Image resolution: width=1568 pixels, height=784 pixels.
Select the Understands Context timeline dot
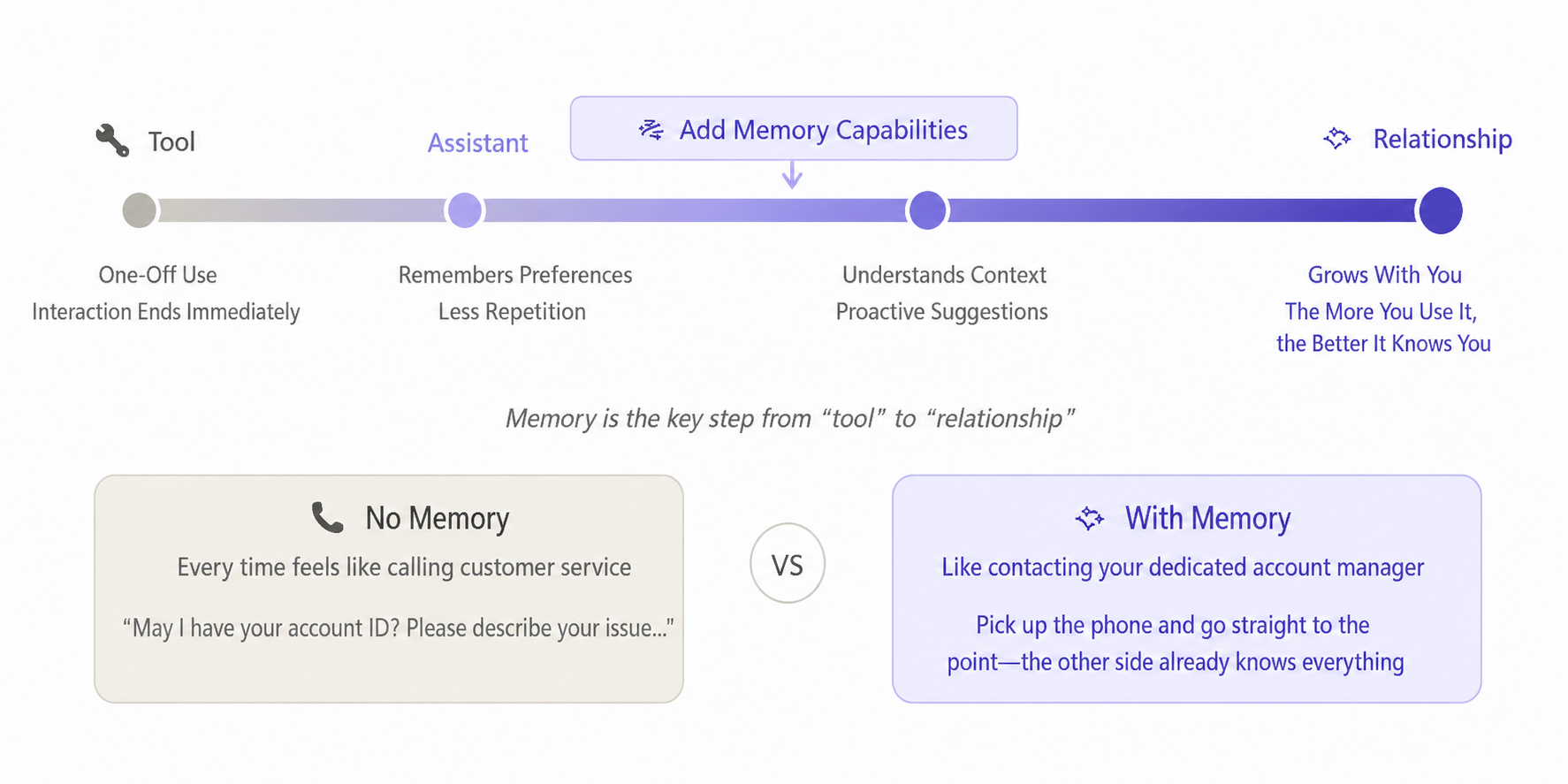coord(927,210)
